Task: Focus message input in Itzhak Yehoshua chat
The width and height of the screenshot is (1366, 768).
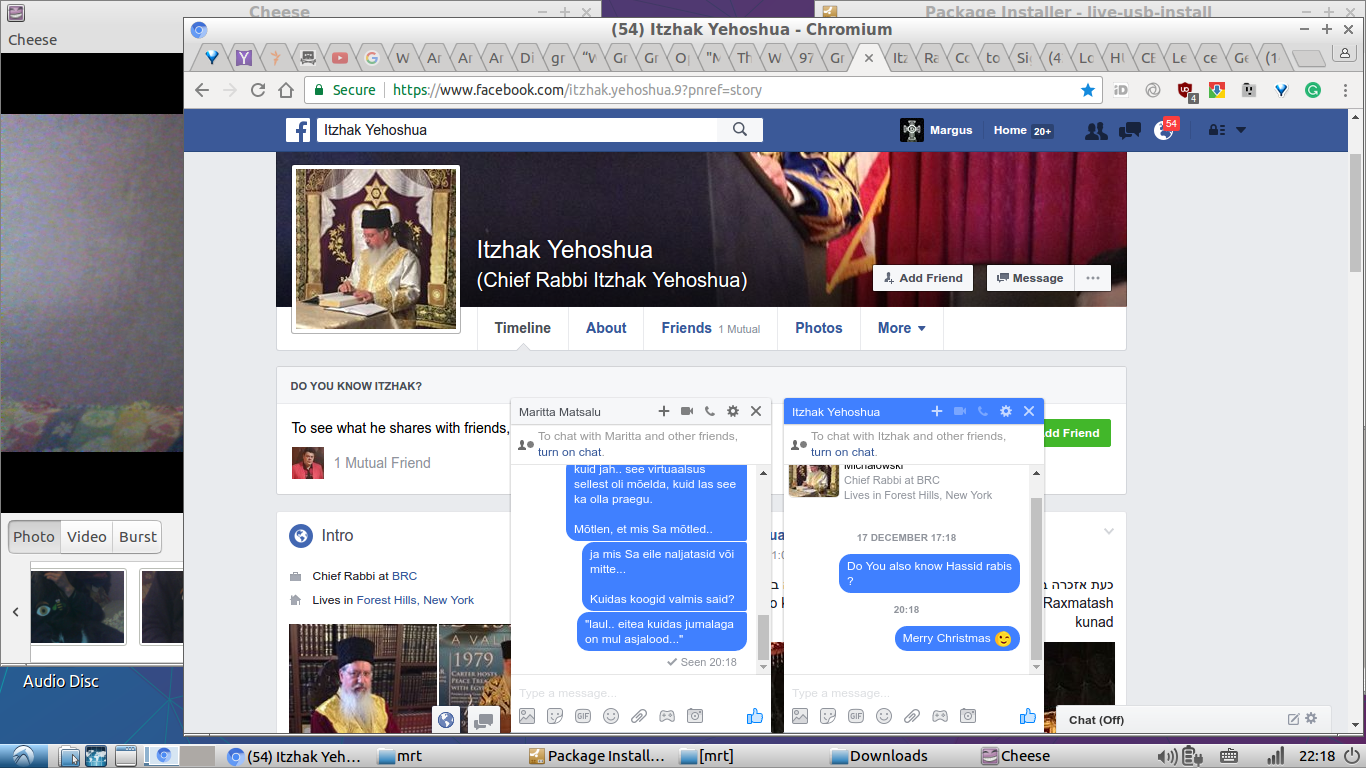Action: [913, 693]
